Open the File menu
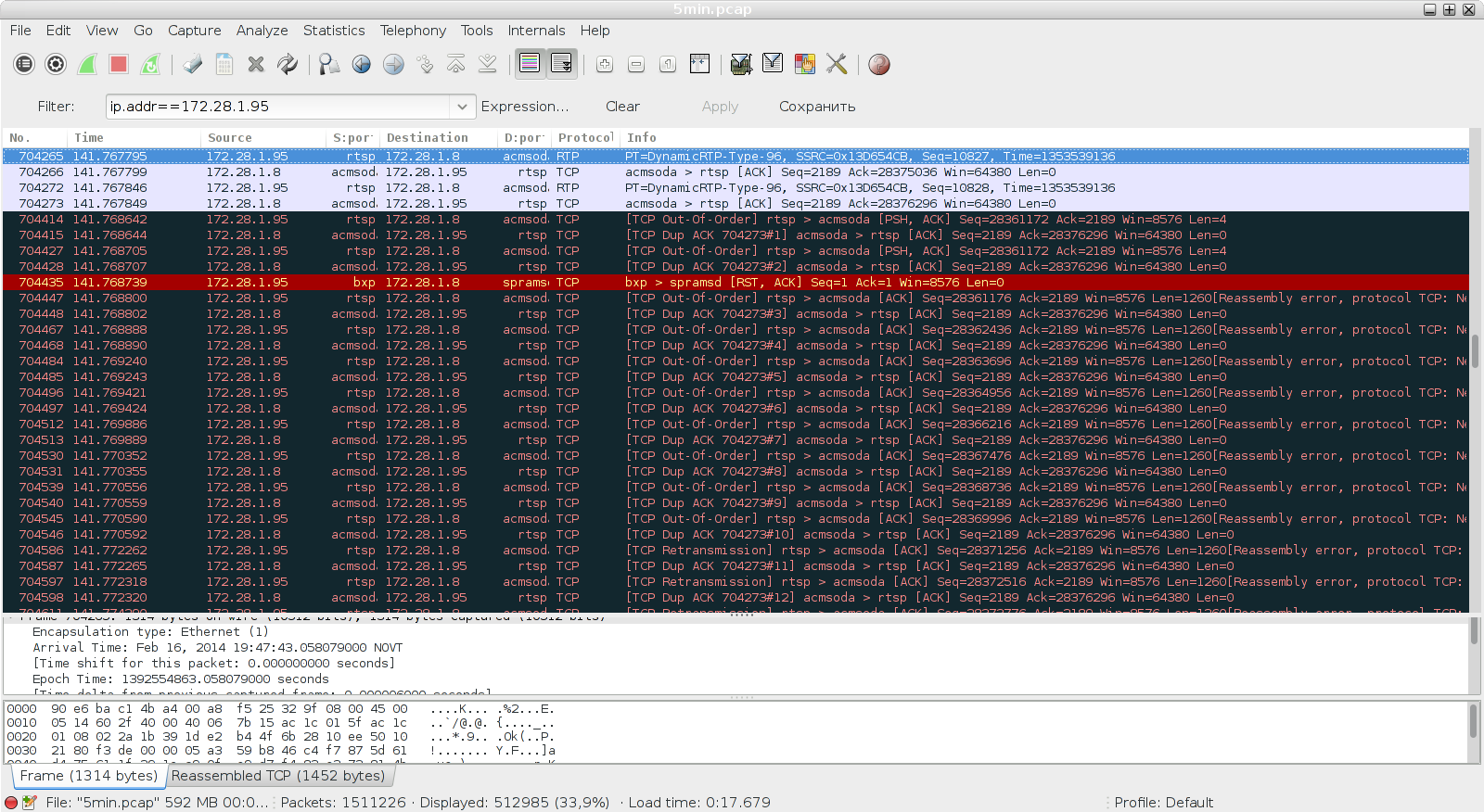 20,31
